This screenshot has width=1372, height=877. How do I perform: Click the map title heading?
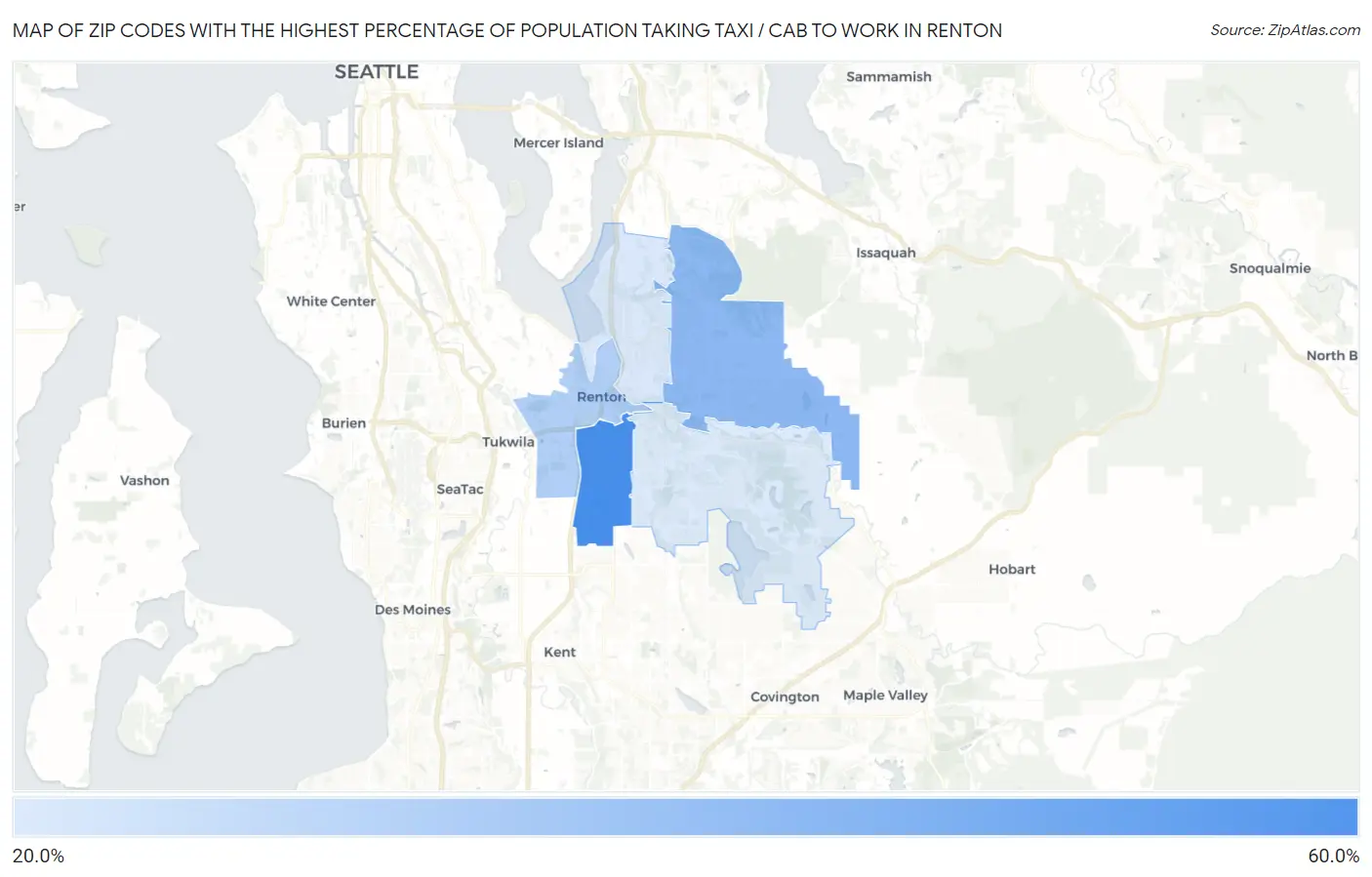tap(507, 30)
